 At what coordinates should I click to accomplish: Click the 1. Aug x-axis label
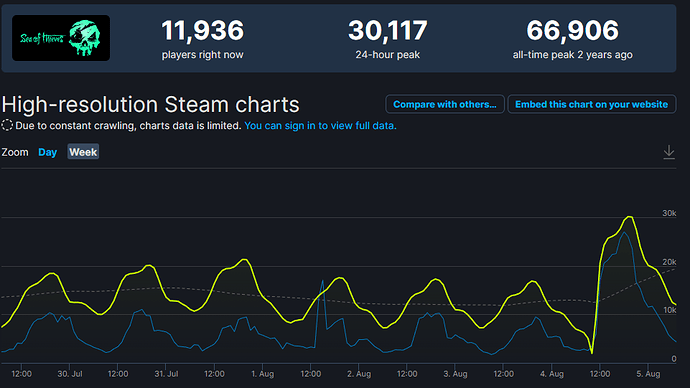tap(263, 374)
